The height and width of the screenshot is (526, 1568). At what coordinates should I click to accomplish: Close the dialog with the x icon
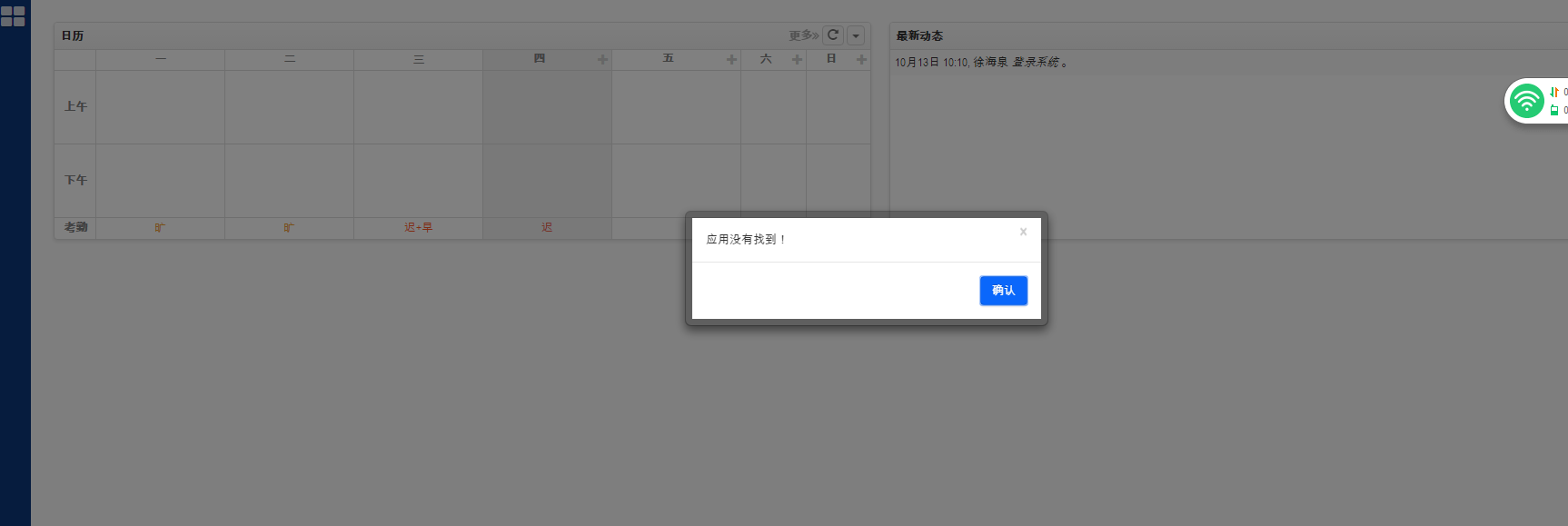pos(1023,232)
